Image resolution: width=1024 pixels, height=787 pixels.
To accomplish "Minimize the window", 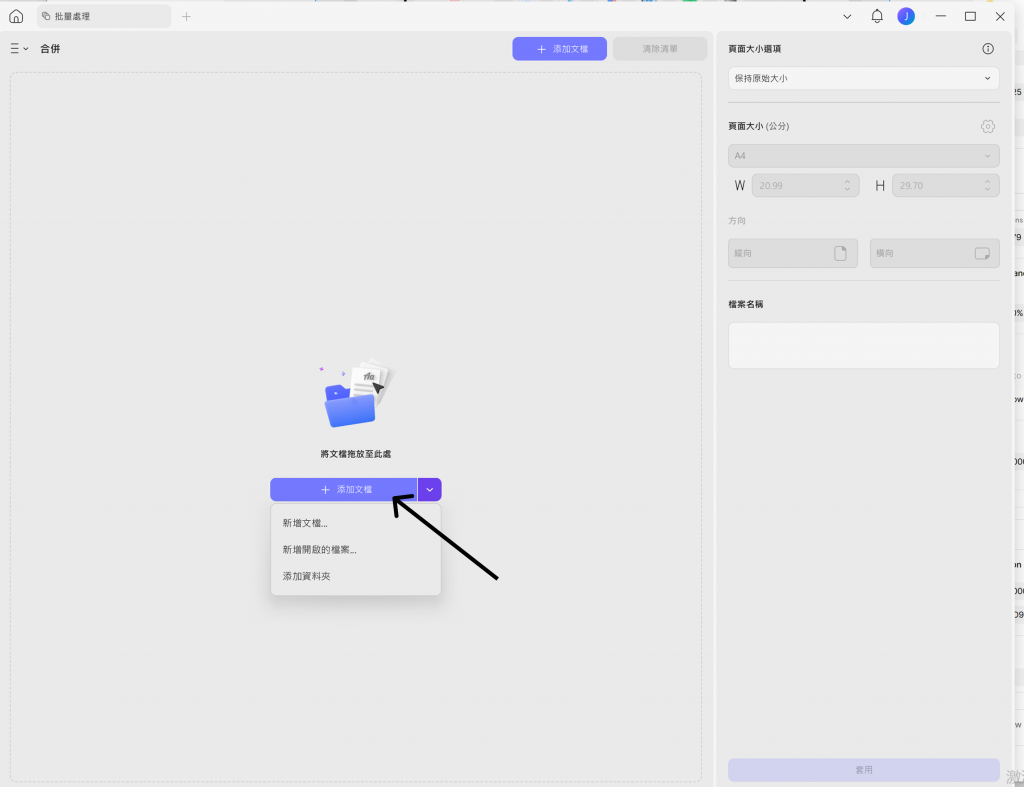I will (940, 16).
